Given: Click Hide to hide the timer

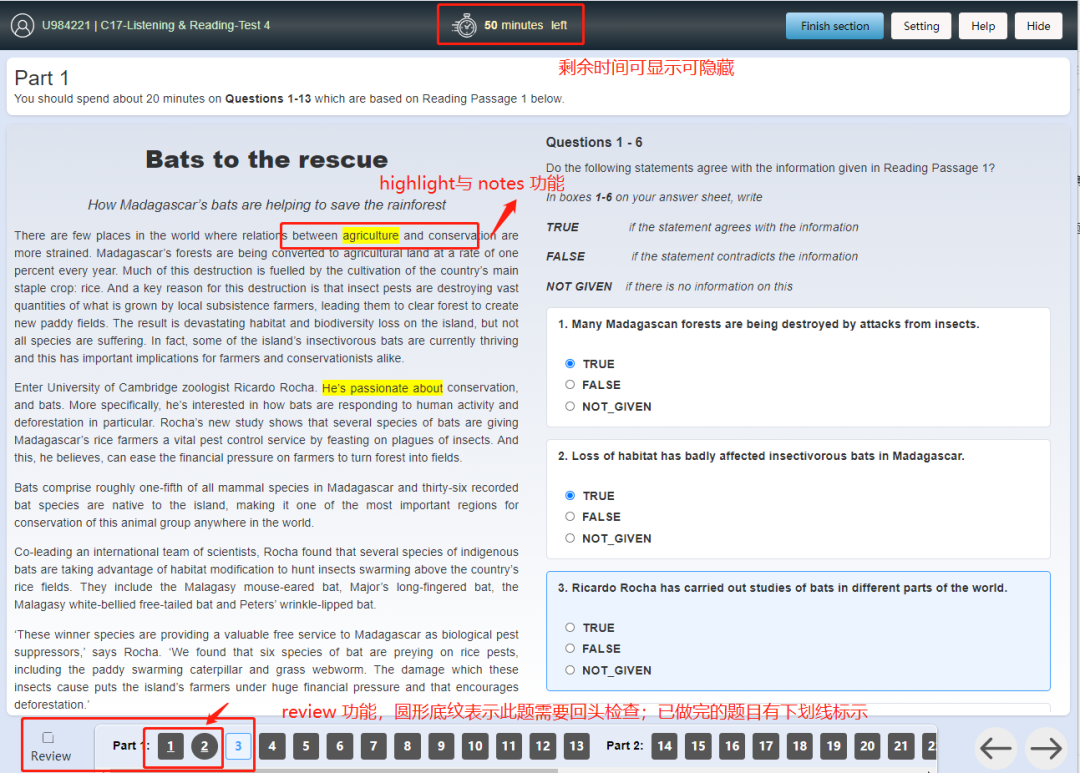Looking at the screenshot, I should (x=1038, y=26).
